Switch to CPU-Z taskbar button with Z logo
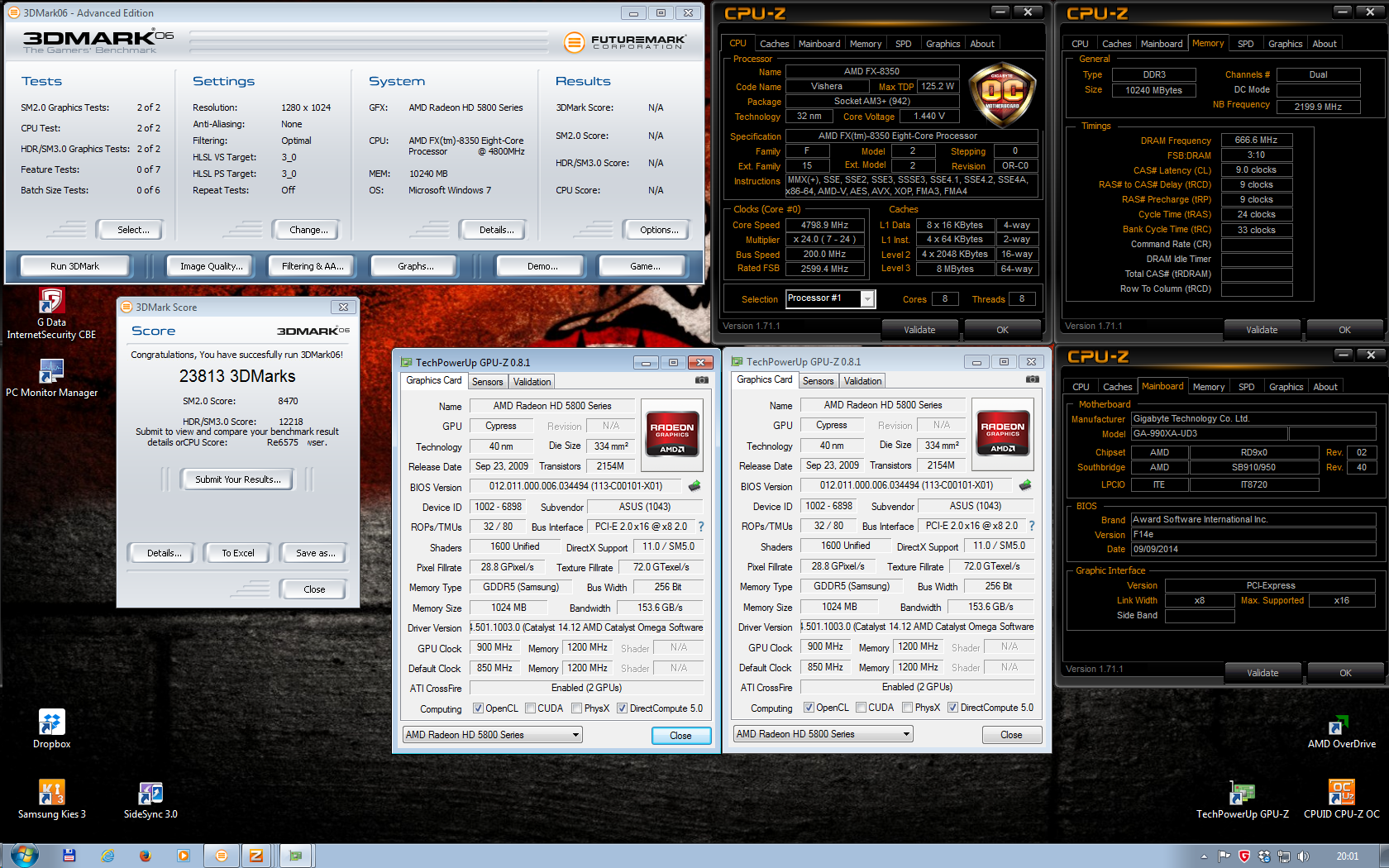Viewport: 1389px width, 868px height. [x=256, y=856]
